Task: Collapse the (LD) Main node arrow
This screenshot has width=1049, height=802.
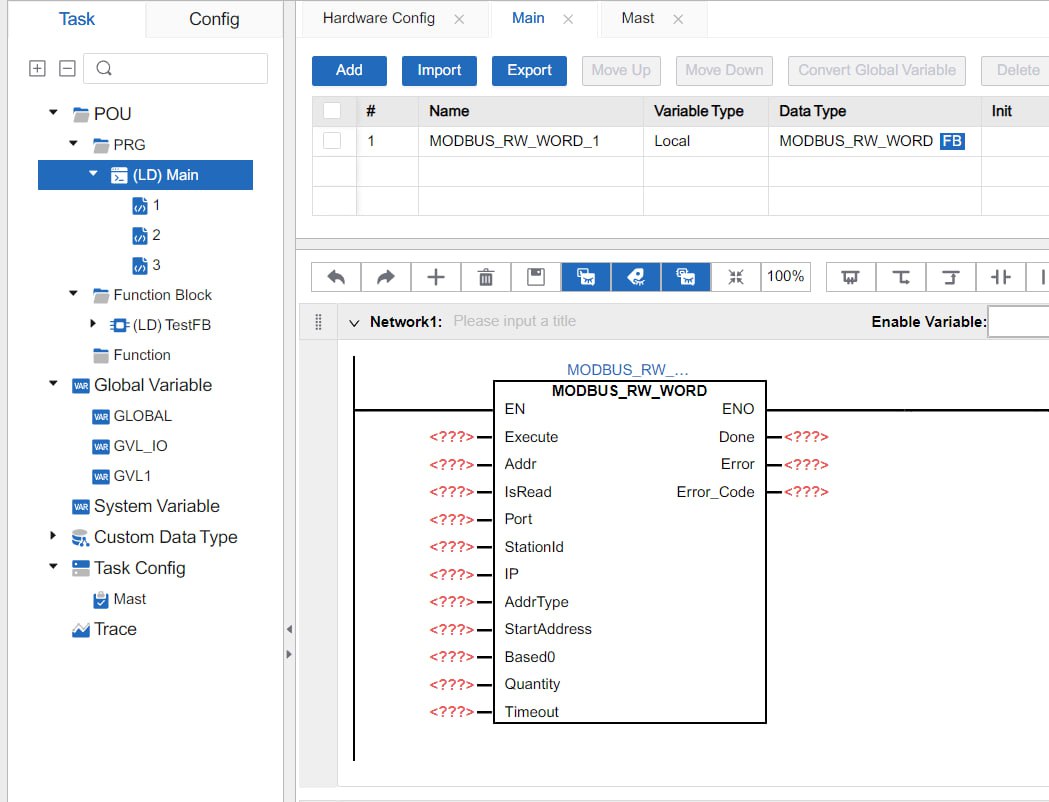Action: 93,174
